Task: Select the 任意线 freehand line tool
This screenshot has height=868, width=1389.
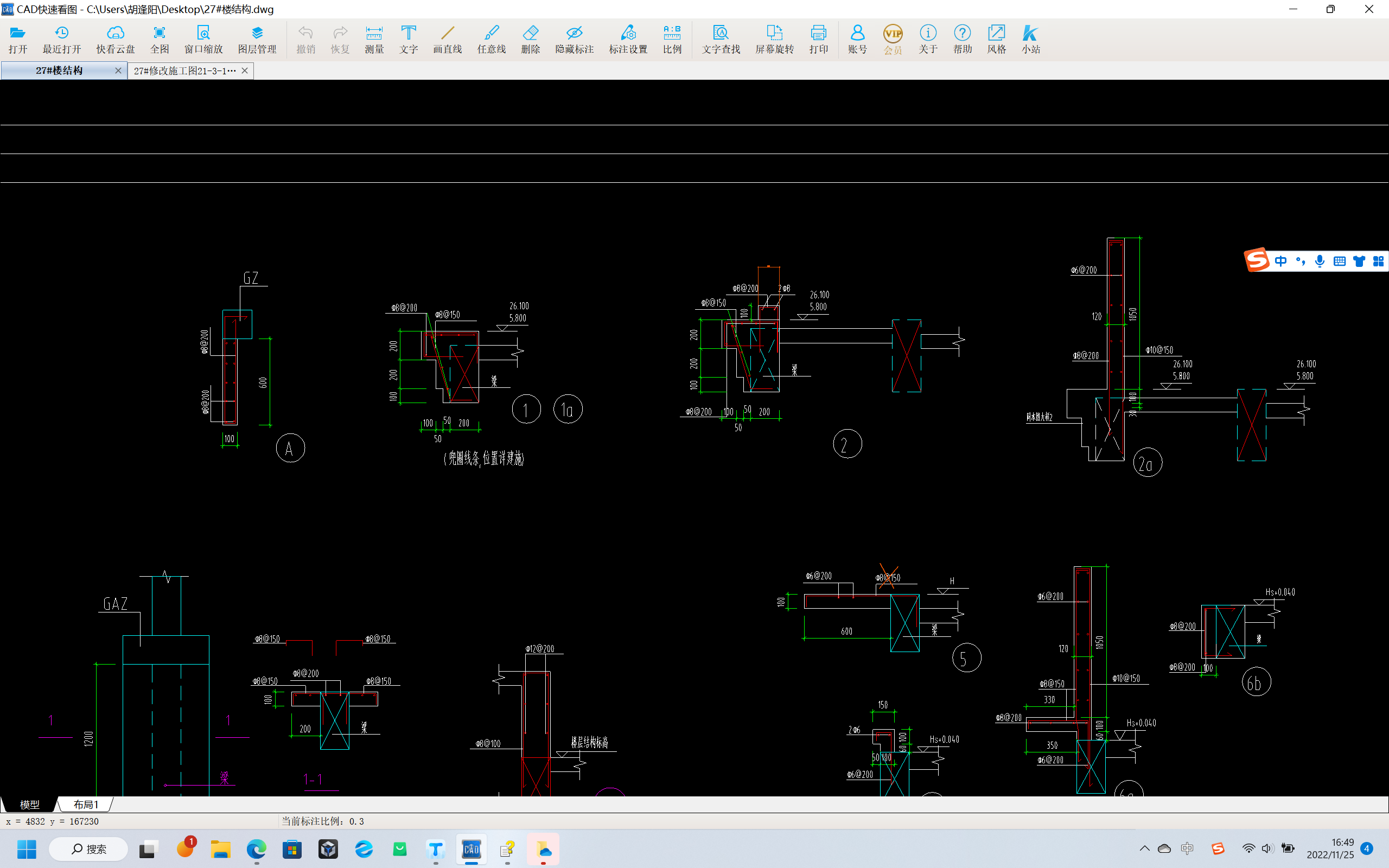Action: [492, 39]
